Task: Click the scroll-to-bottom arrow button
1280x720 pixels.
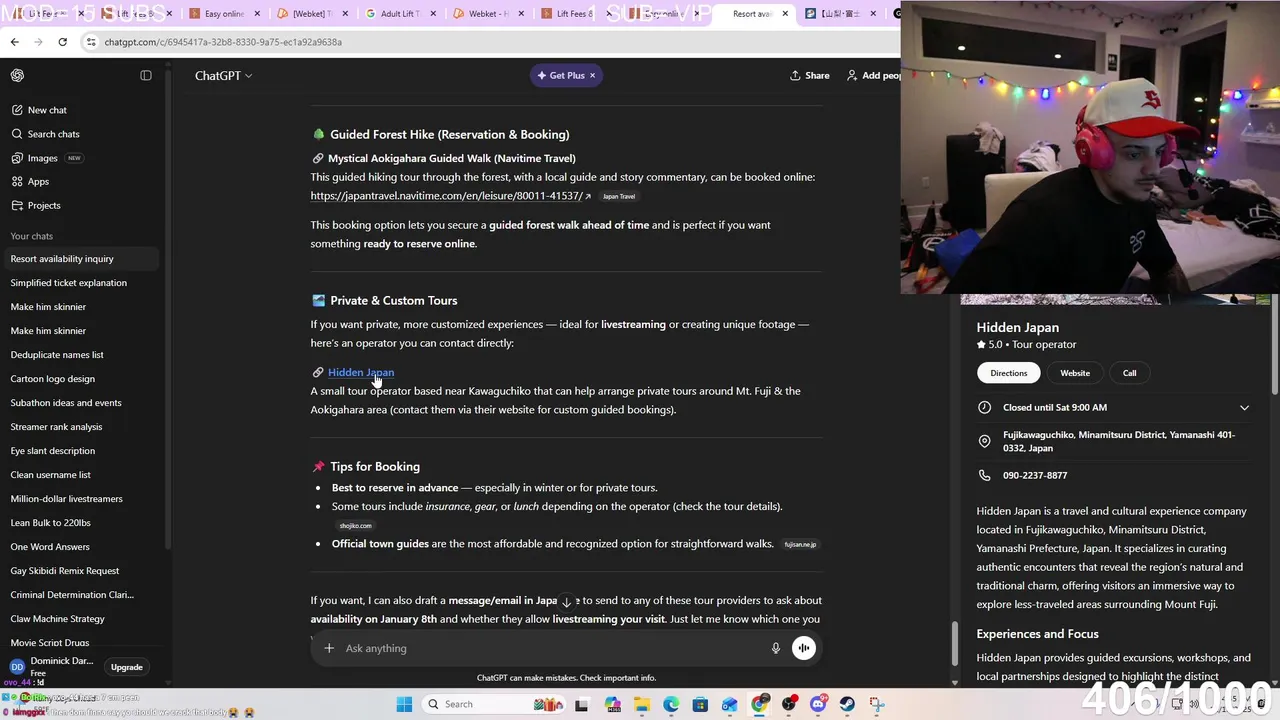Action: coord(566,602)
